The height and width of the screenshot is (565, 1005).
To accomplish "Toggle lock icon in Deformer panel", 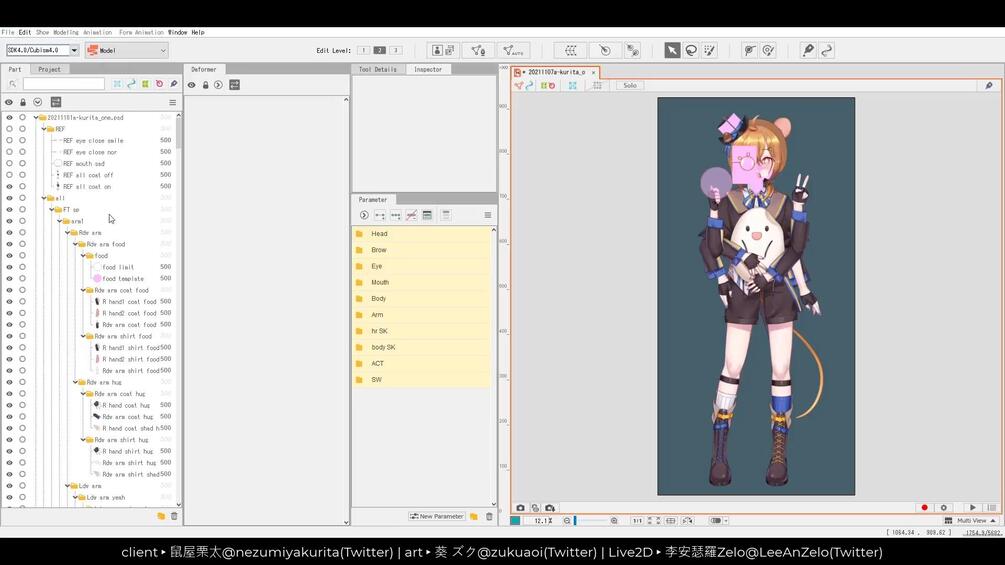I will [x=206, y=85].
